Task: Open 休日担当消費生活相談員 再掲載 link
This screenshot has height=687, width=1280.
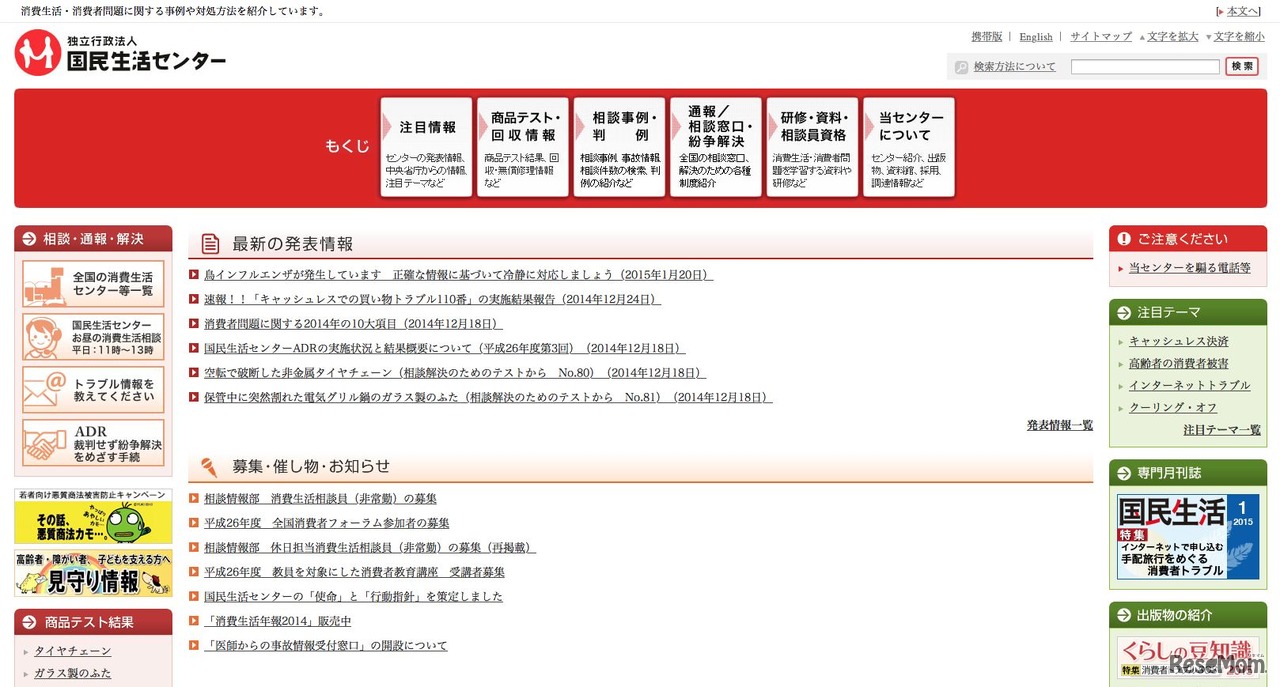Action: (370, 548)
